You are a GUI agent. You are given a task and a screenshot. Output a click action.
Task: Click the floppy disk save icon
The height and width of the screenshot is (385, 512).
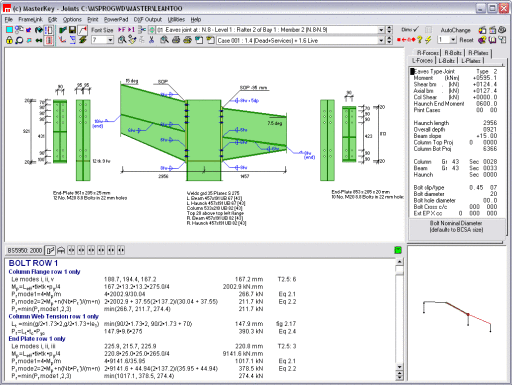tap(72, 30)
